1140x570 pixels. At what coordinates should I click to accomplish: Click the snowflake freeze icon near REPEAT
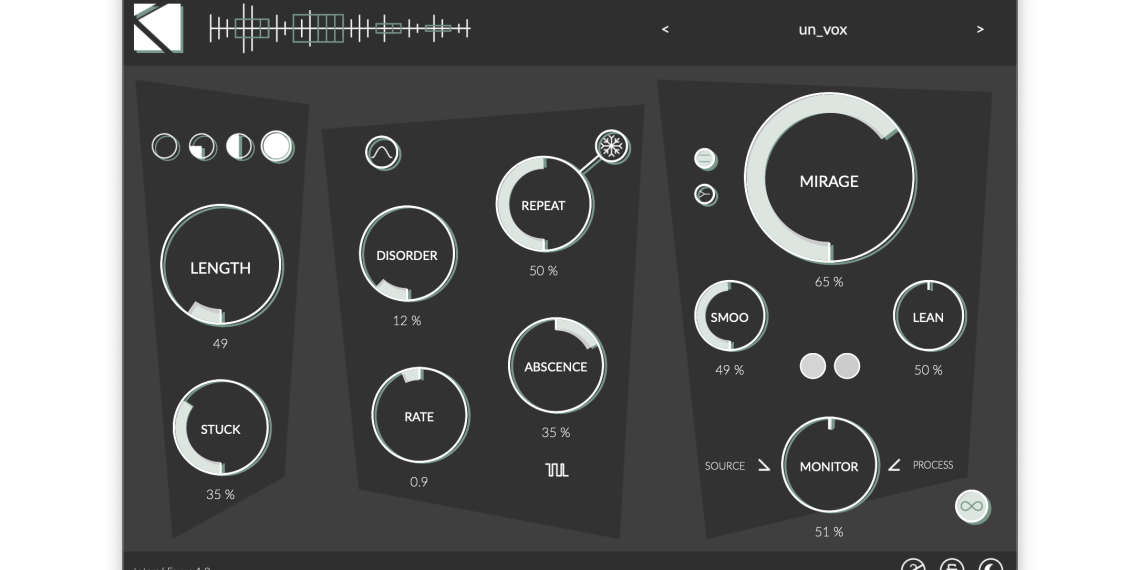pyautogui.click(x=611, y=147)
